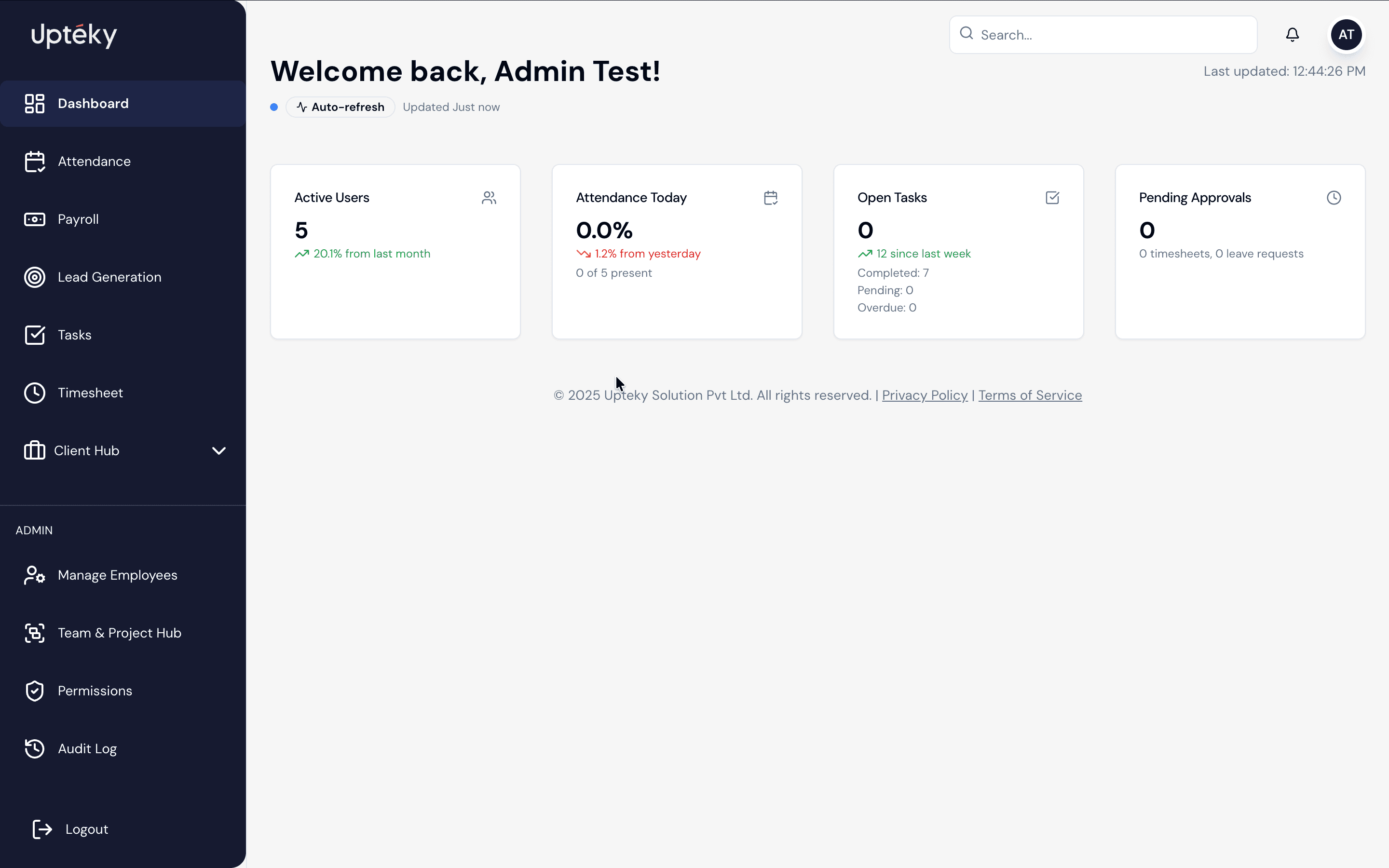Screen dimensions: 1389x868
Task: Open the Dashboard menu item
Action: click(x=93, y=103)
